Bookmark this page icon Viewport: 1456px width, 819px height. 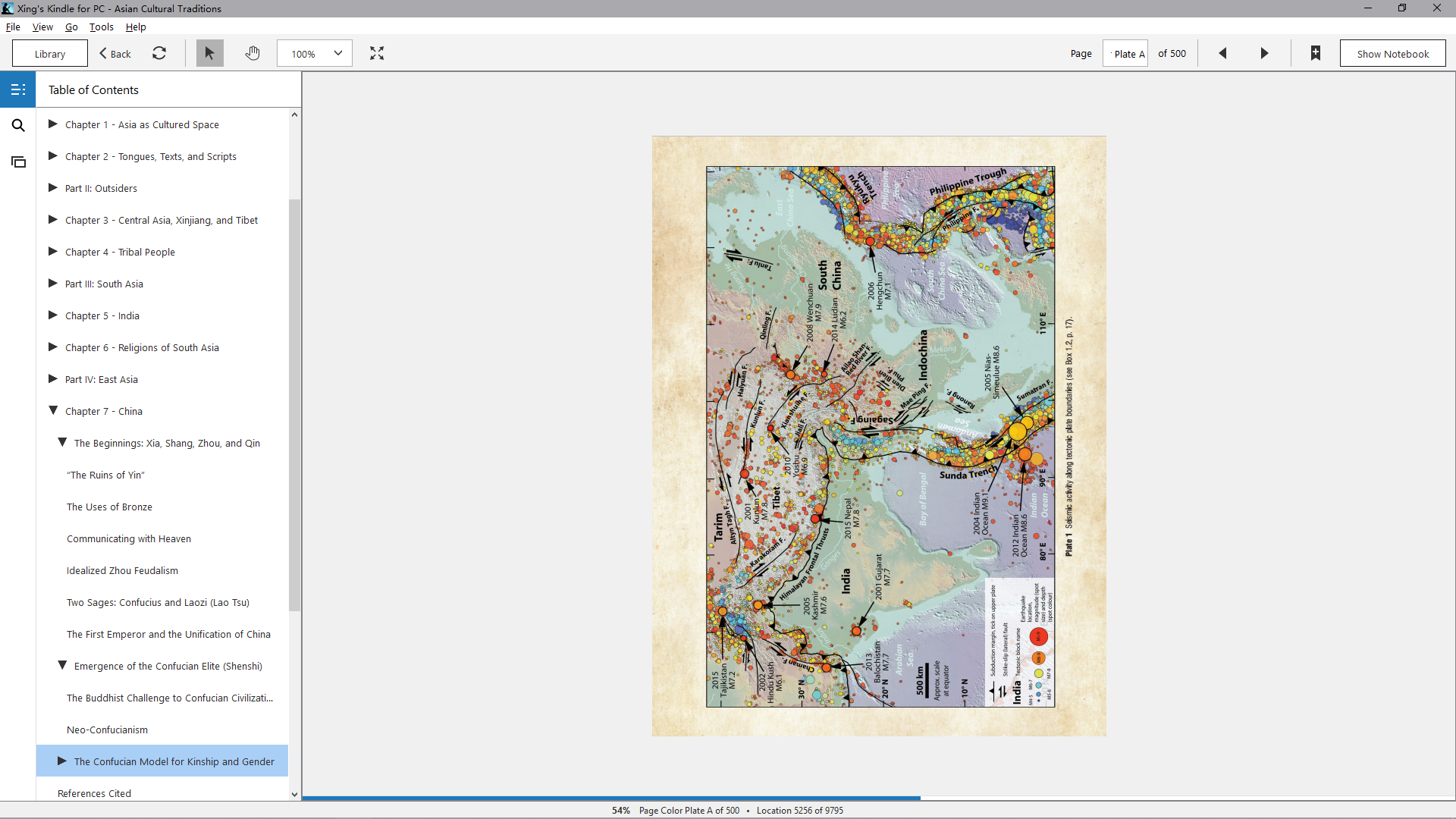click(x=1316, y=53)
